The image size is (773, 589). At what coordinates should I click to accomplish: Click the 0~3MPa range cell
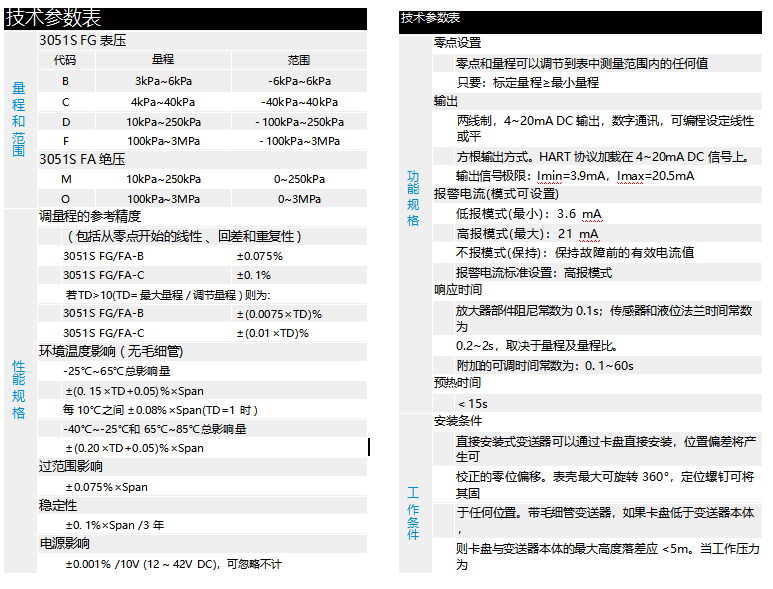click(299, 199)
